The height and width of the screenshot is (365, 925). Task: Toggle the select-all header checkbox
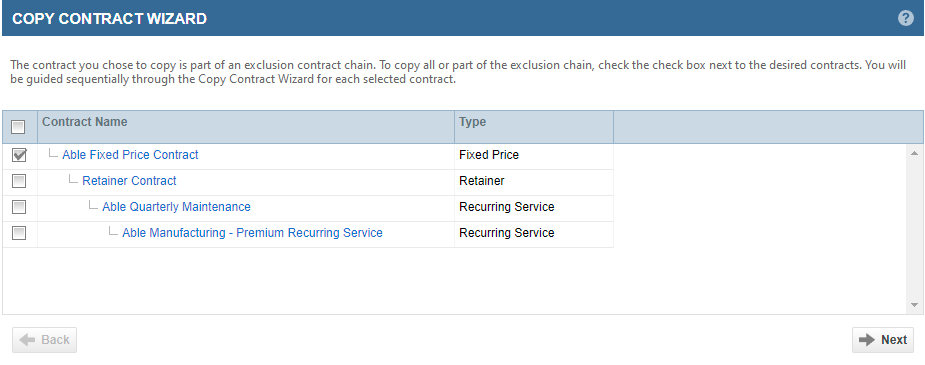(x=18, y=127)
